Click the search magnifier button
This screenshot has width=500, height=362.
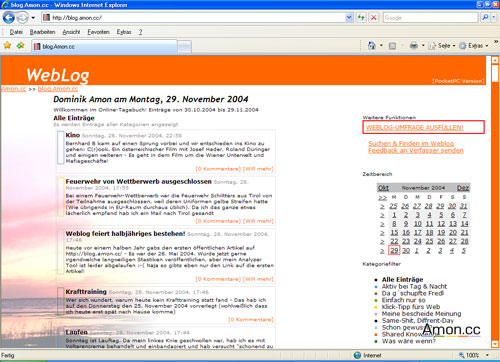coord(485,17)
